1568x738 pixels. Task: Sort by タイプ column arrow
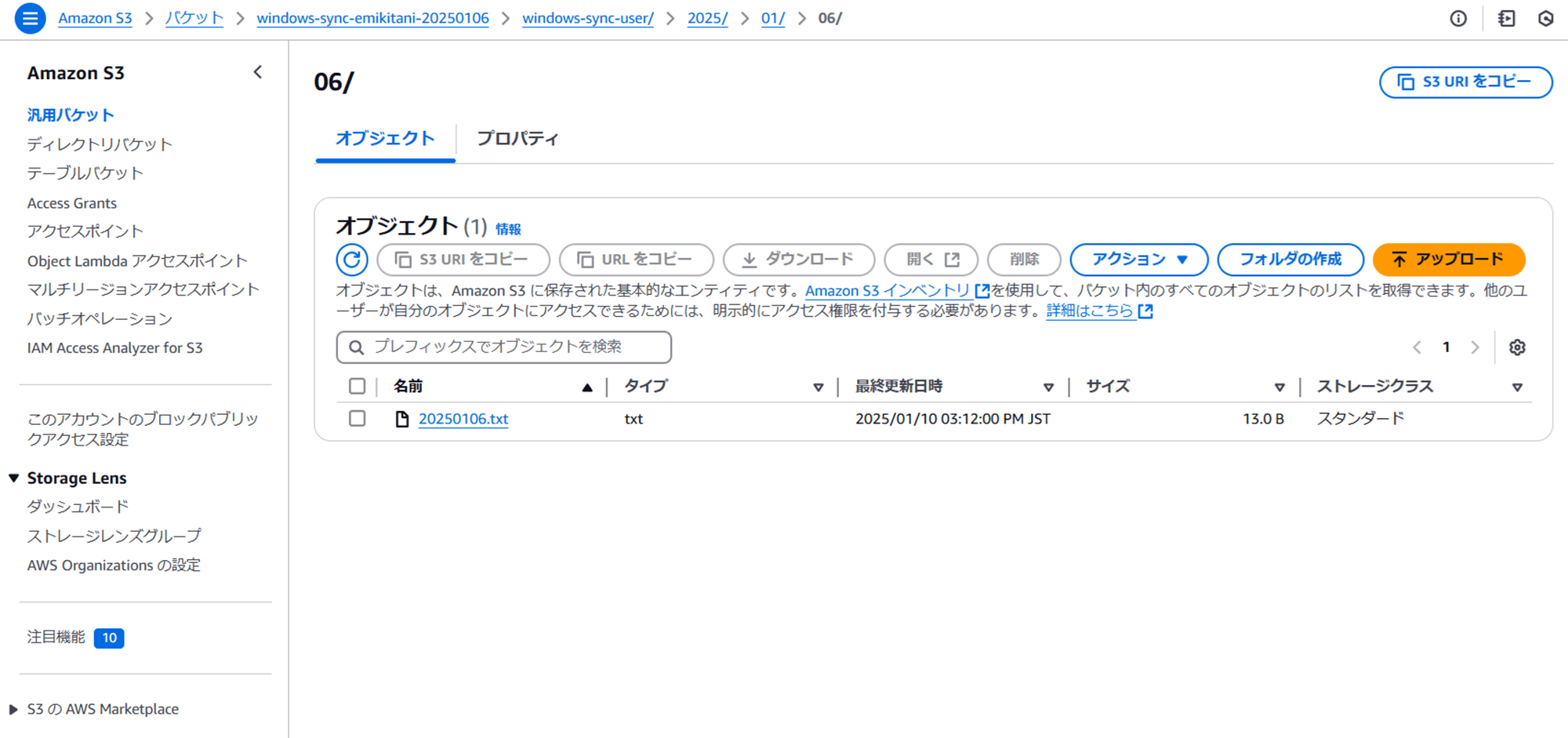tap(818, 387)
